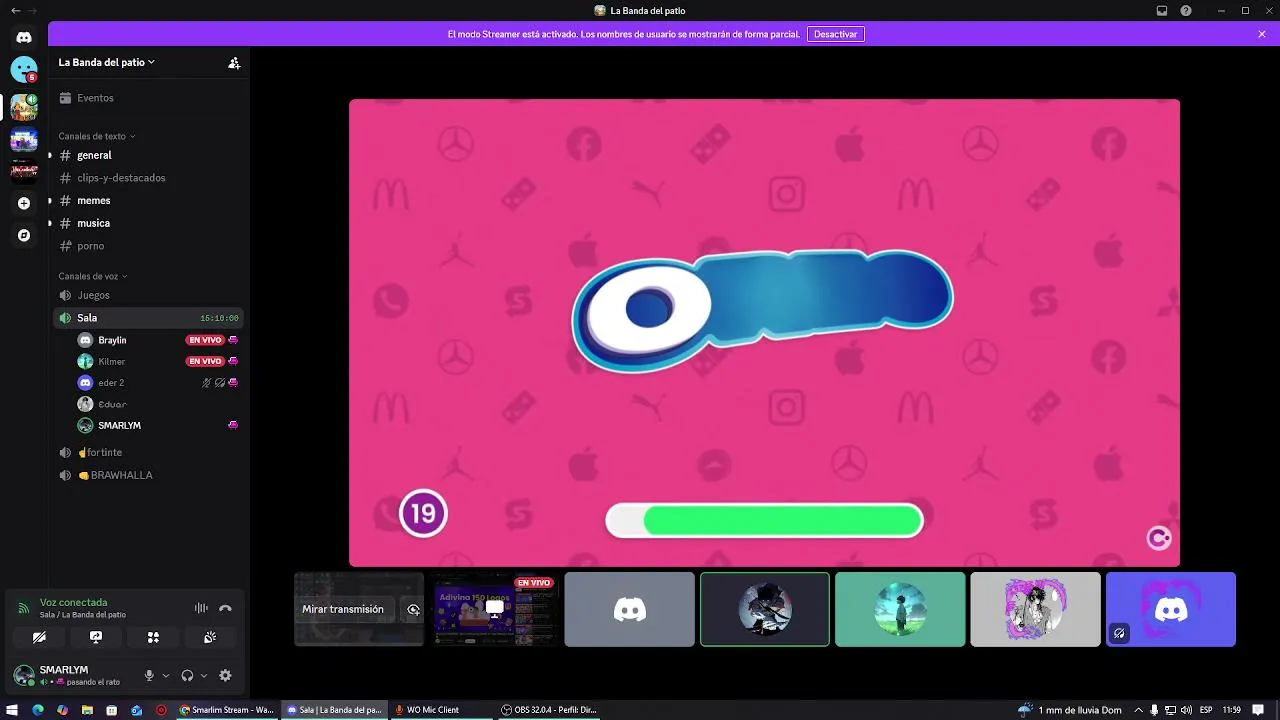
Task: Open the voice connection signal icon
Action: point(24,608)
